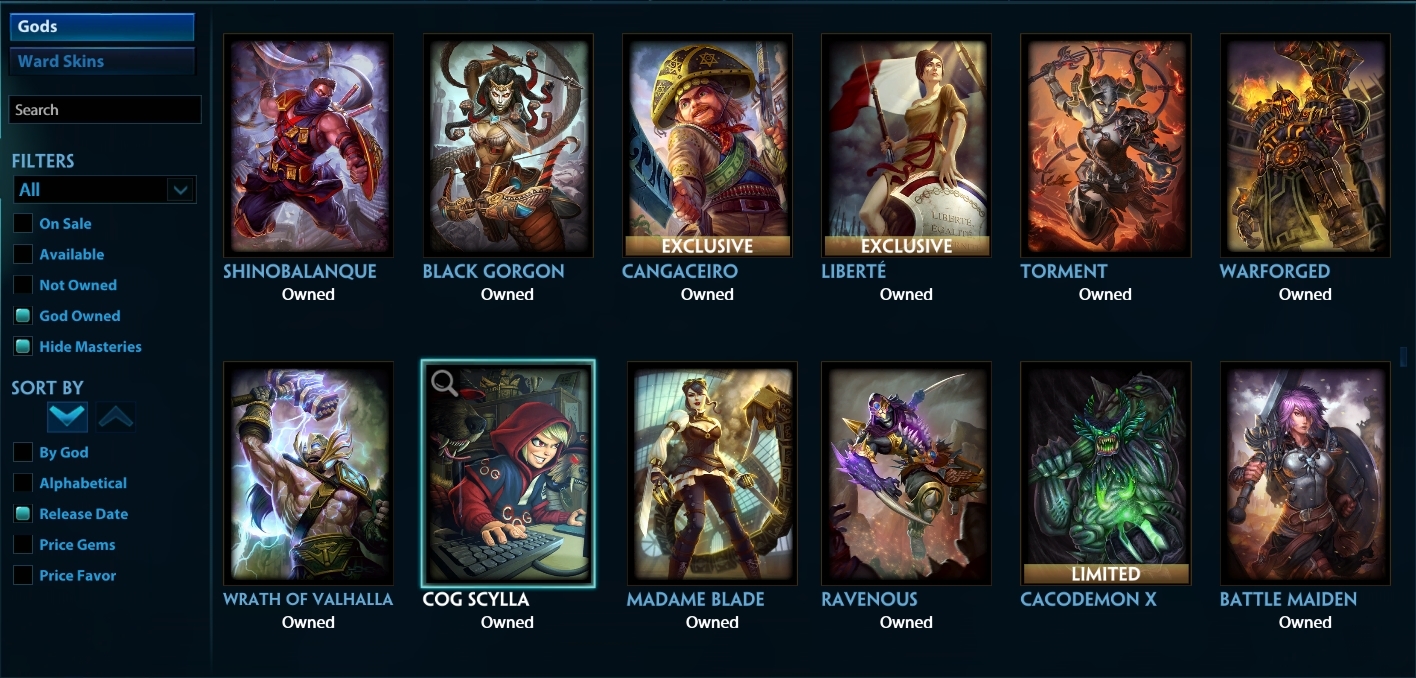
Task: Toggle the Hide Masteries checkbox
Action: tap(22, 347)
